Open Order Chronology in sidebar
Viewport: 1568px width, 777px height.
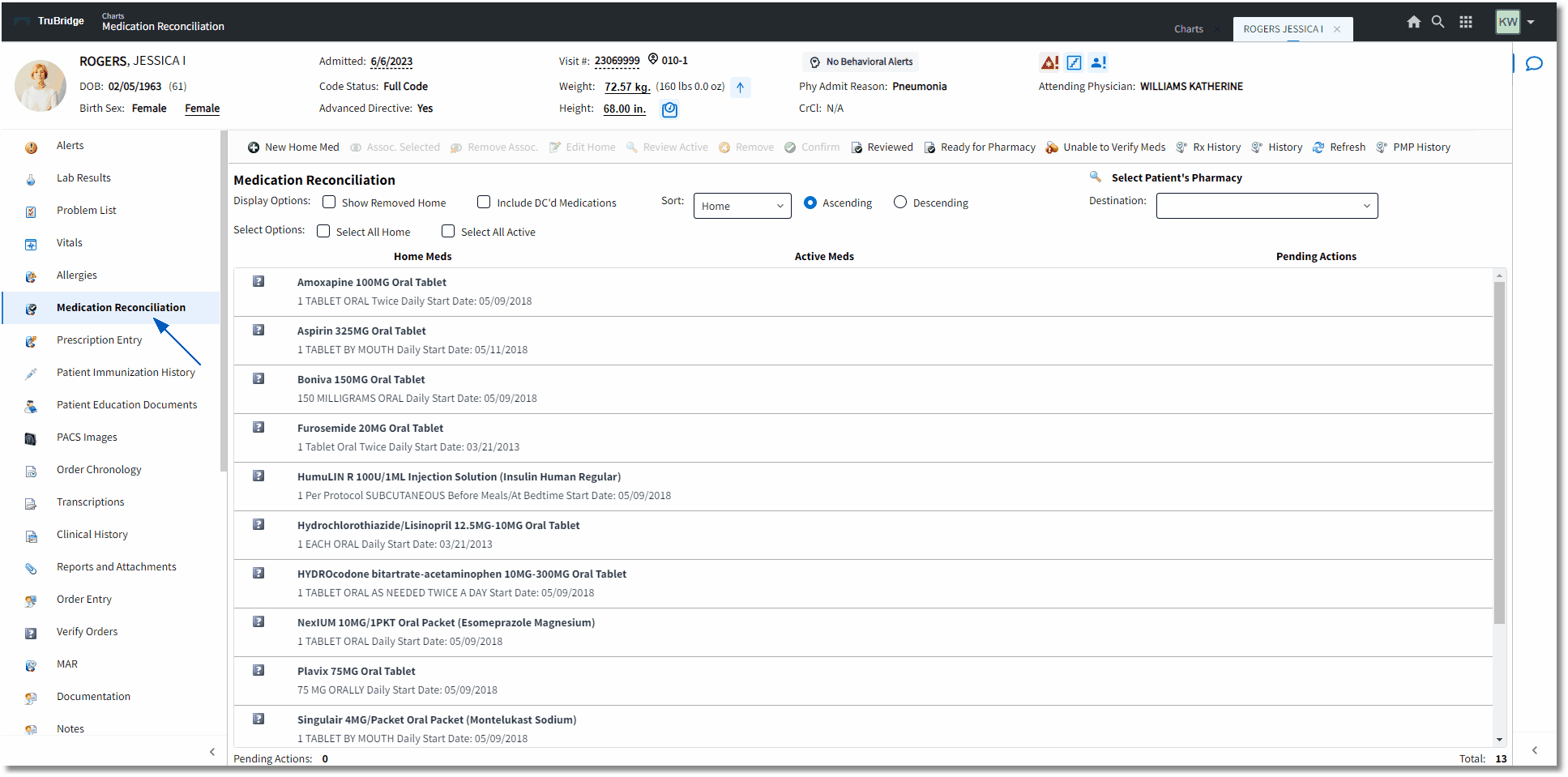99,470
